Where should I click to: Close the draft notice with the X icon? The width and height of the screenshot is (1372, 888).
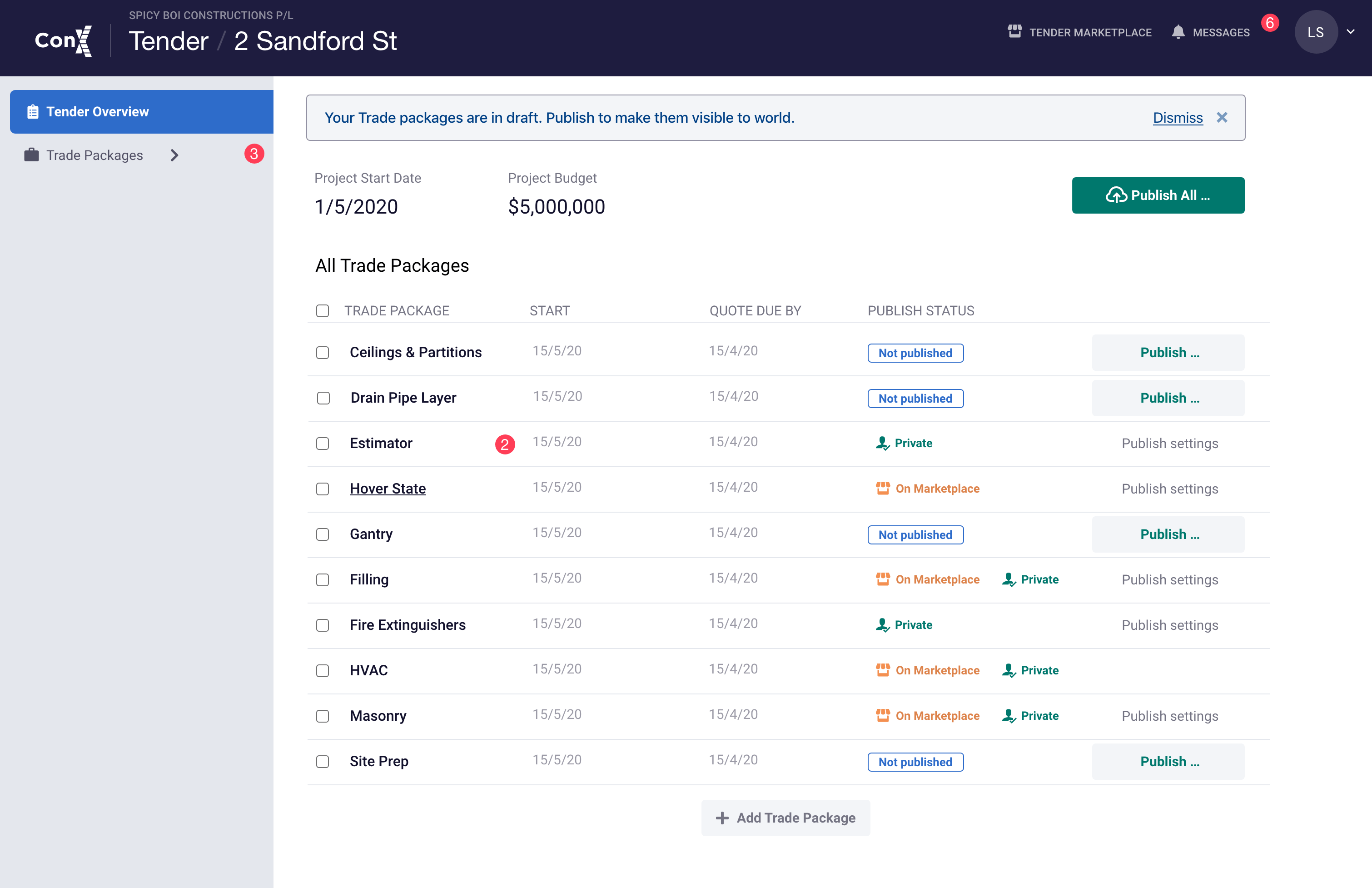[1222, 118]
